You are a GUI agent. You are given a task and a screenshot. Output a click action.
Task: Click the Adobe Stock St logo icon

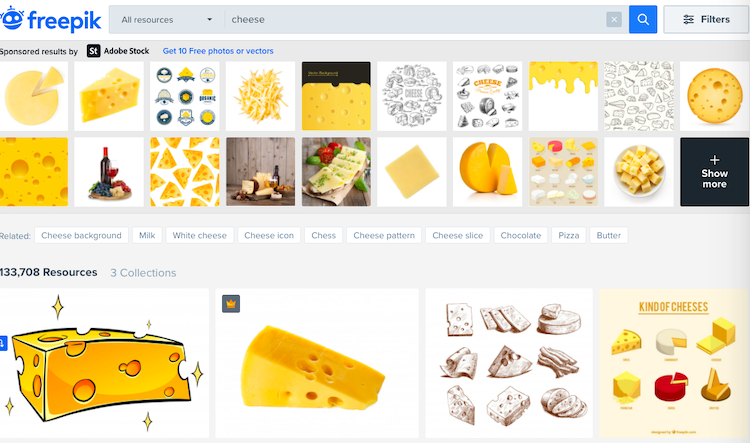[94, 51]
